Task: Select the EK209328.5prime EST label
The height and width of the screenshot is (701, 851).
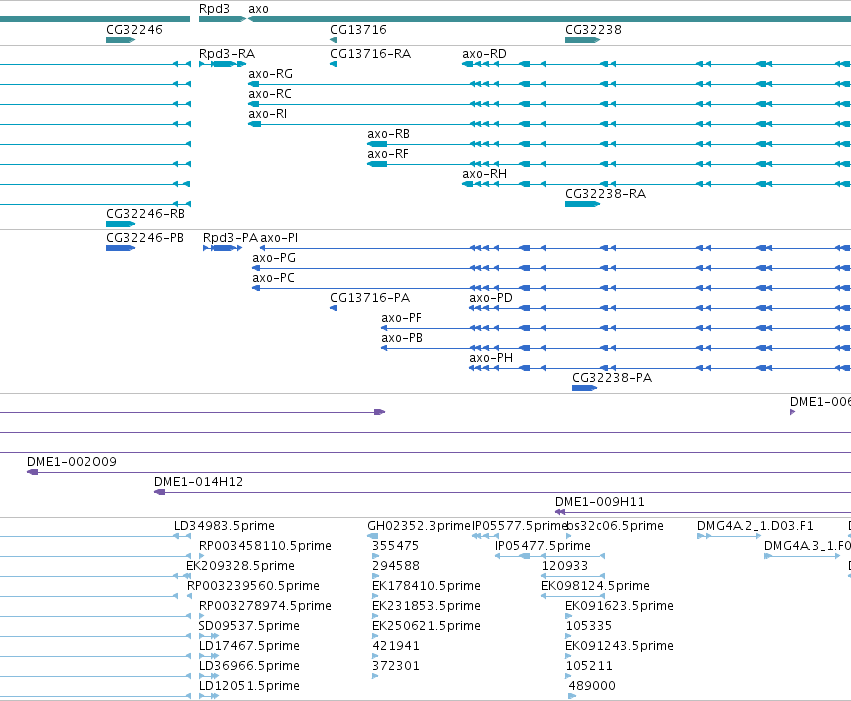Action: click(240, 566)
